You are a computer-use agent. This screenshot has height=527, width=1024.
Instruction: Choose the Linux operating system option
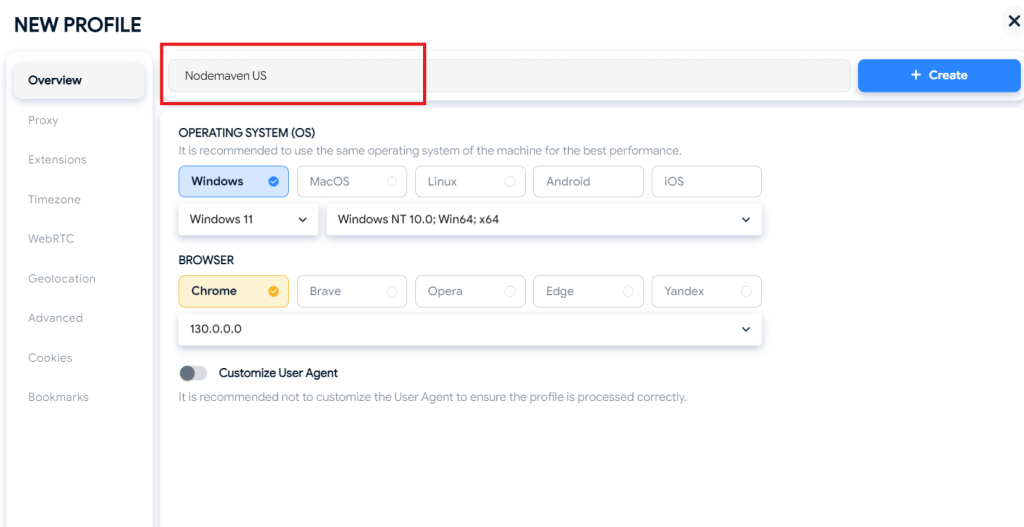pos(469,181)
